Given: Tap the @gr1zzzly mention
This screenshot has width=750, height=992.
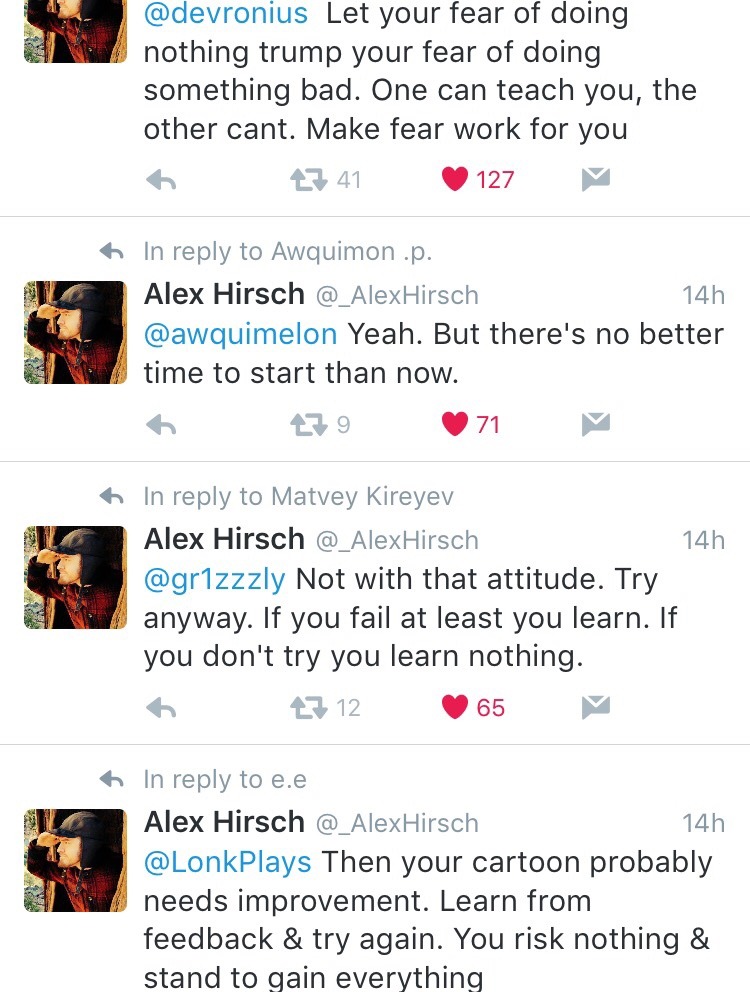Looking at the screenshot, I should click(x=215, y=579).
